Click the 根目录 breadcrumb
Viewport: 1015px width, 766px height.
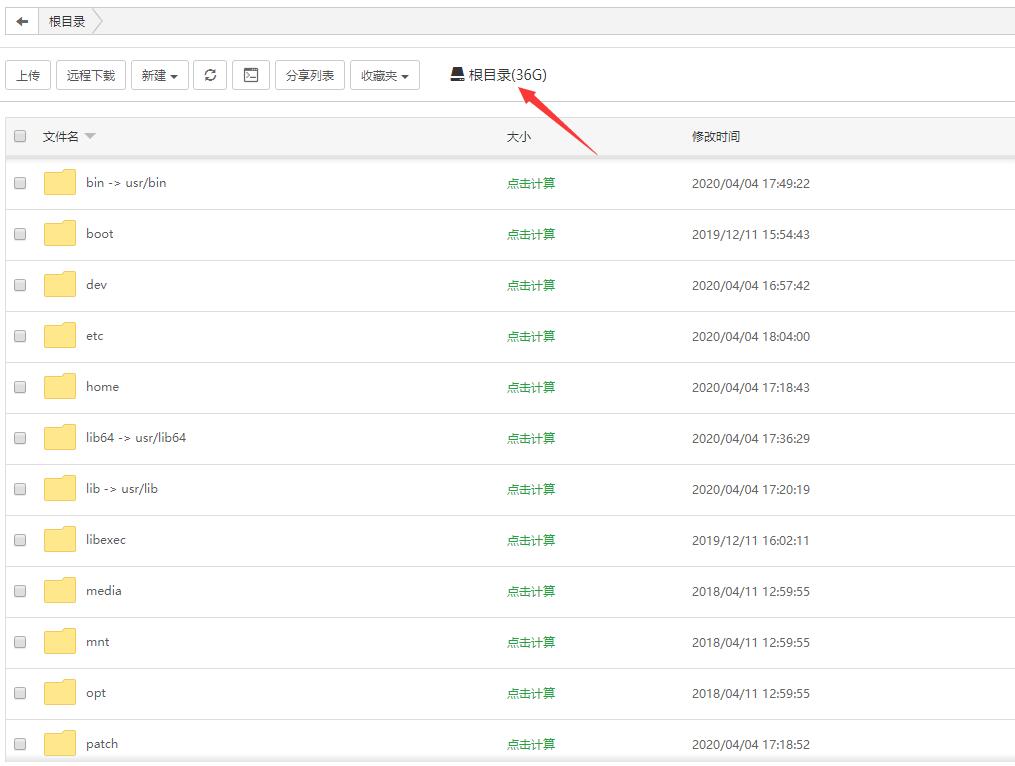click(67, 21)
